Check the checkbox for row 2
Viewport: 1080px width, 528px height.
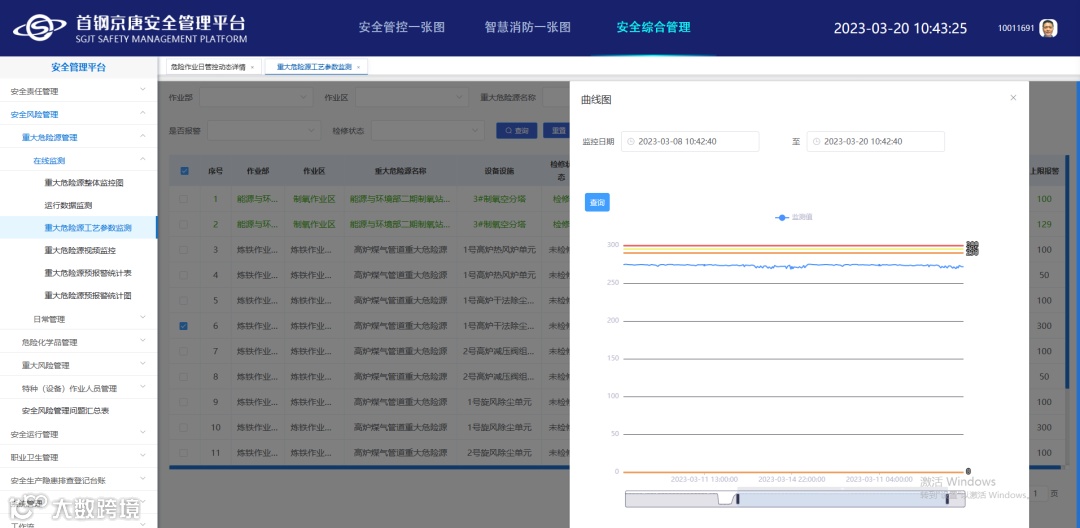[x=184, y=224]
